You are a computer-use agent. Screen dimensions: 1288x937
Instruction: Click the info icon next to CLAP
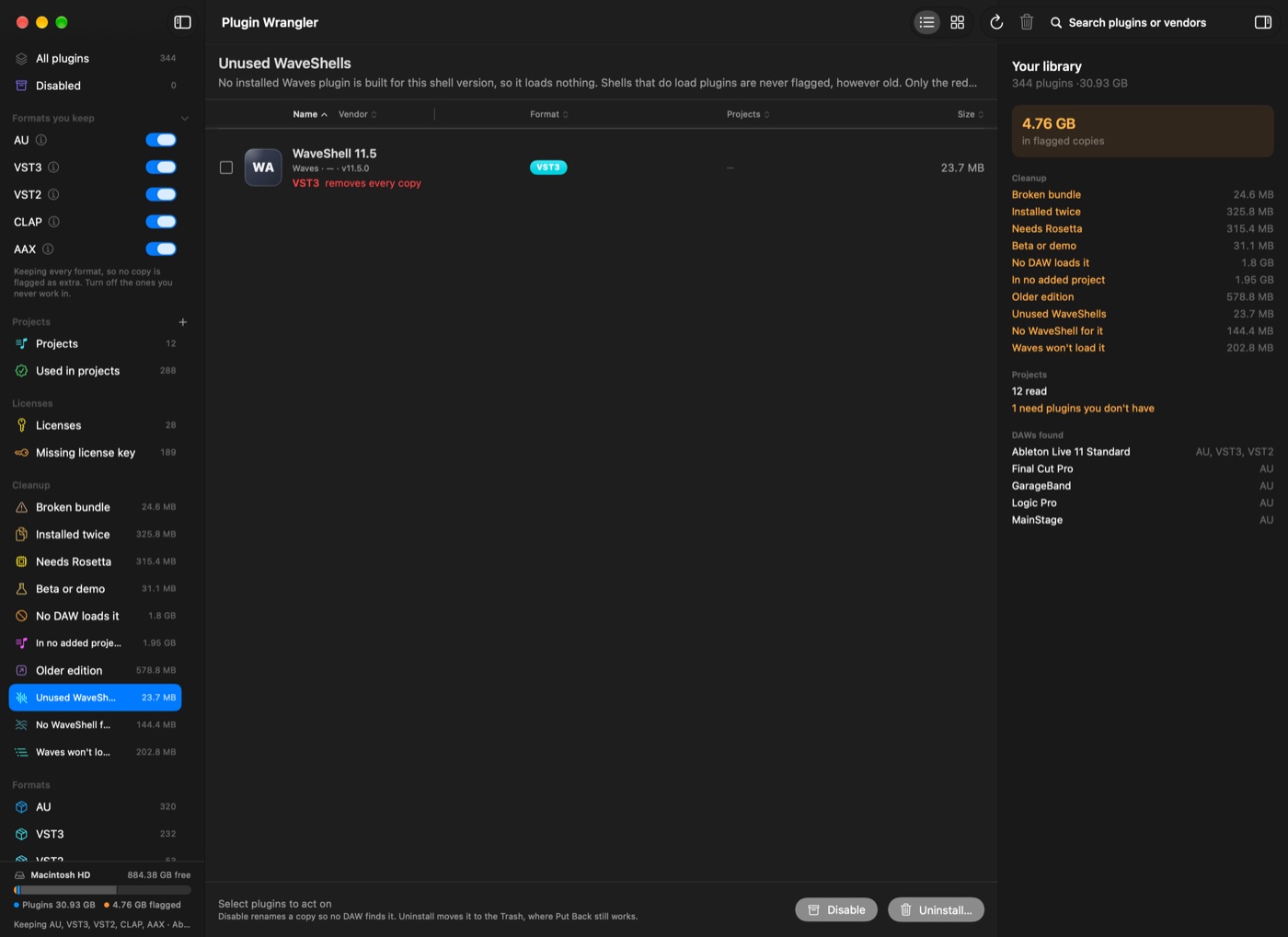pyautogui.click(x=53, y=222)
